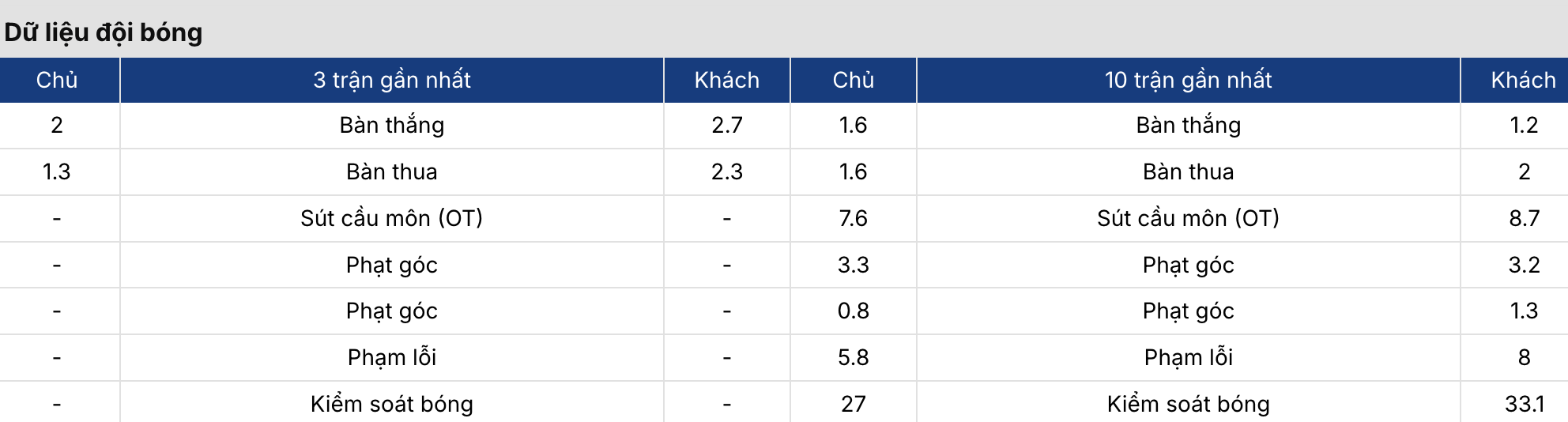
Task: Select the 3.3 home corners value
Action: [x=854, y=265]
